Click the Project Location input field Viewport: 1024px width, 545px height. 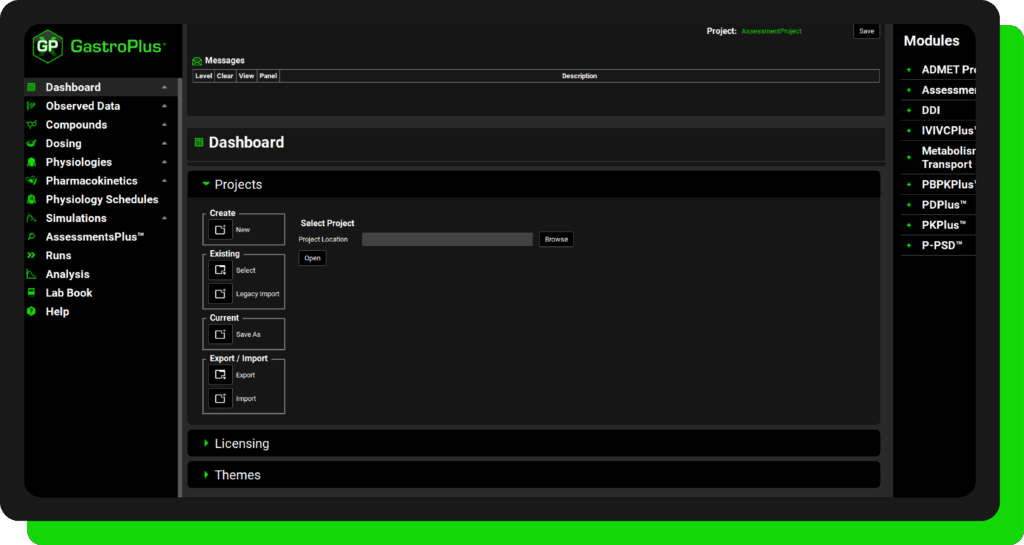447,239
